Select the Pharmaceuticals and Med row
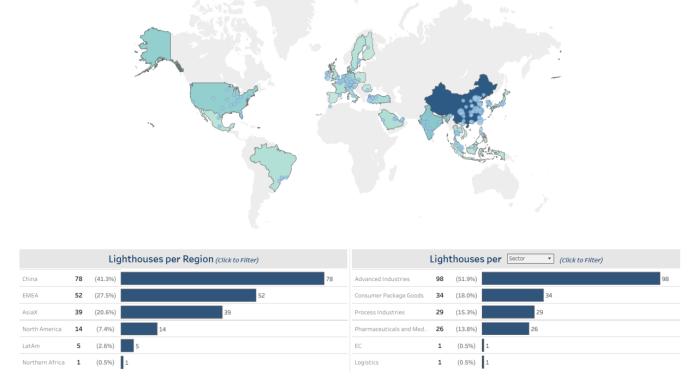 pyautogui.click(x=516, y=329)
